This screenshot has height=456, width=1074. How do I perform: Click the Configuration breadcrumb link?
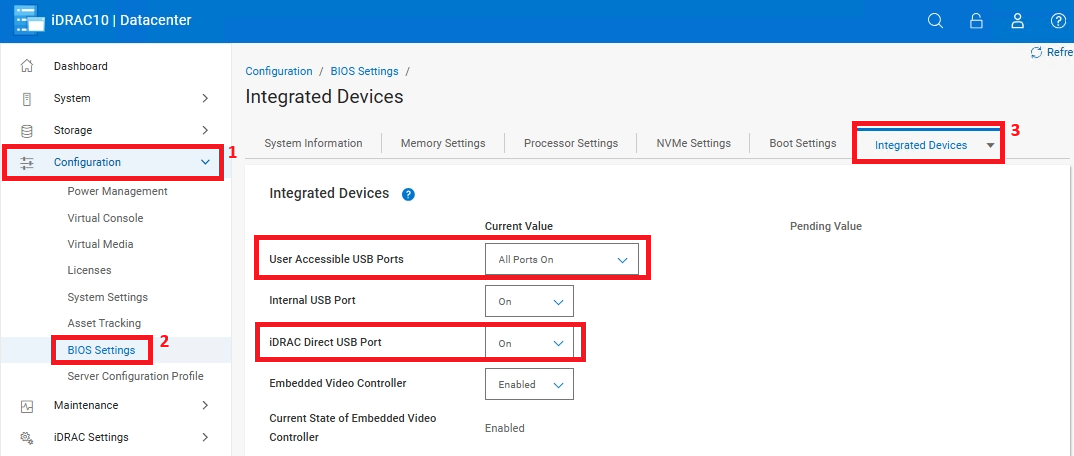click(x=279, y=71)
